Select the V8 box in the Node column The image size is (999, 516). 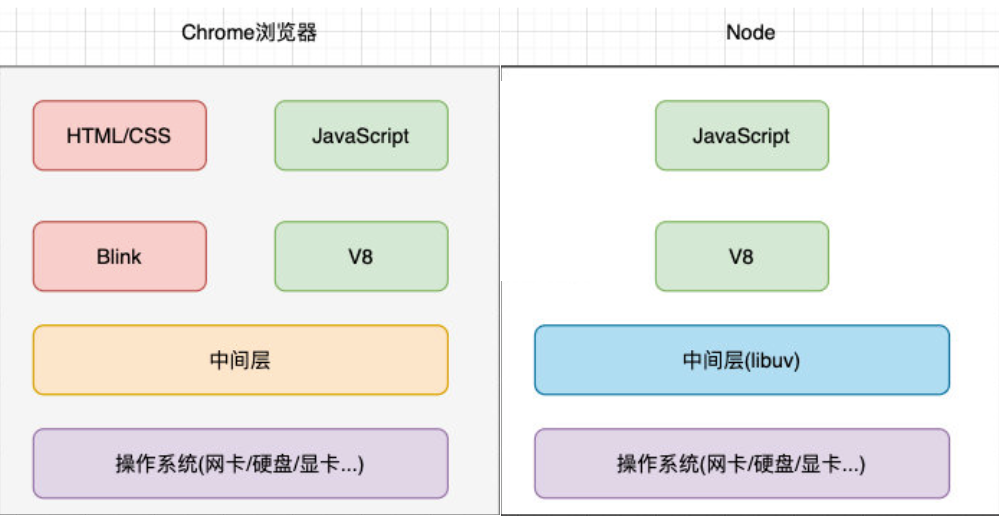tap(741, 256)
